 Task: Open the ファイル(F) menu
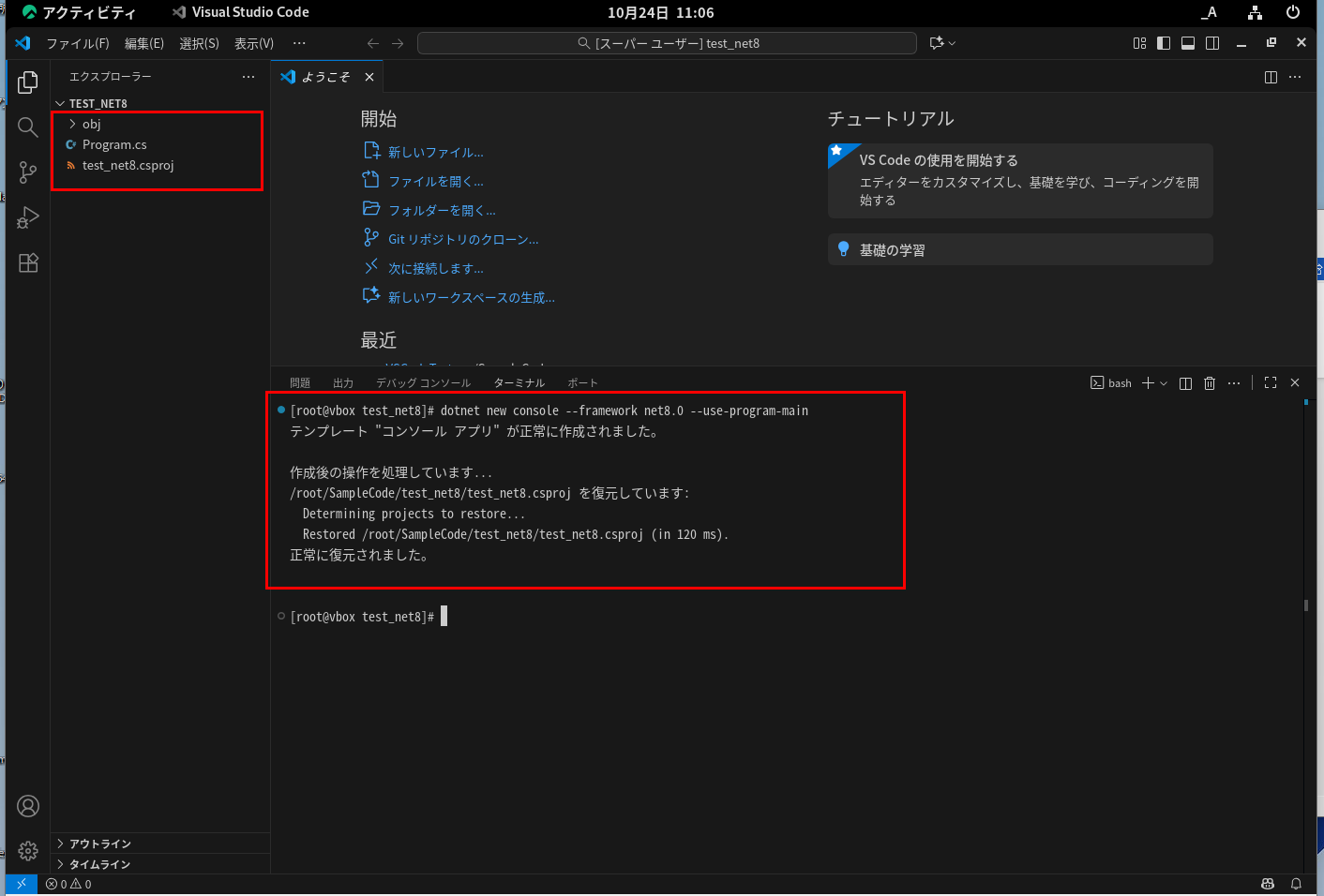(x=78, y=43)
